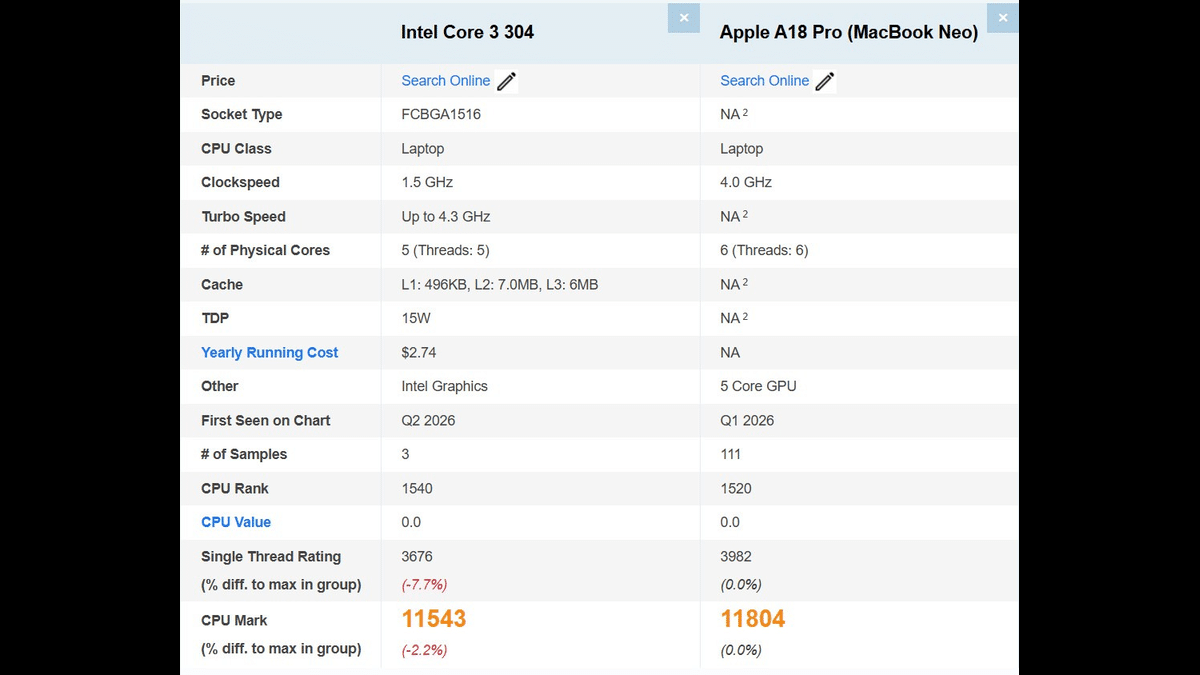The width and height of the screenshot is (1200, 675).
Task: Click the Intel Graphics value
Action: coord(444,387)
